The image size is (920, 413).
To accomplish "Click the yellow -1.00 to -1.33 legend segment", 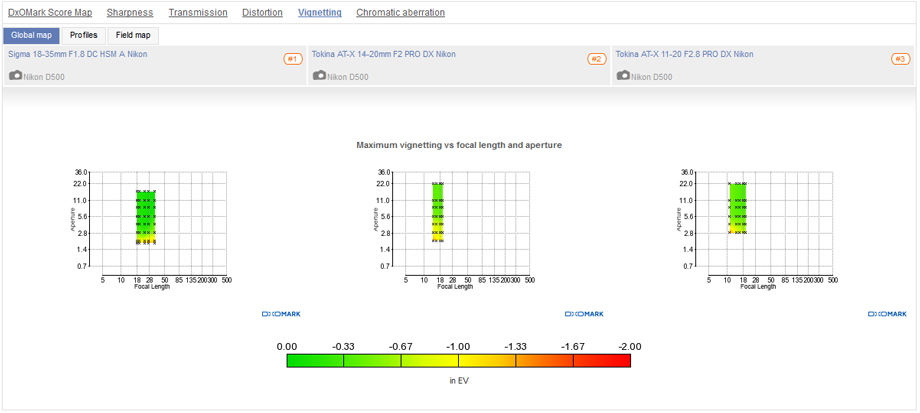I will tap(487, 360).
